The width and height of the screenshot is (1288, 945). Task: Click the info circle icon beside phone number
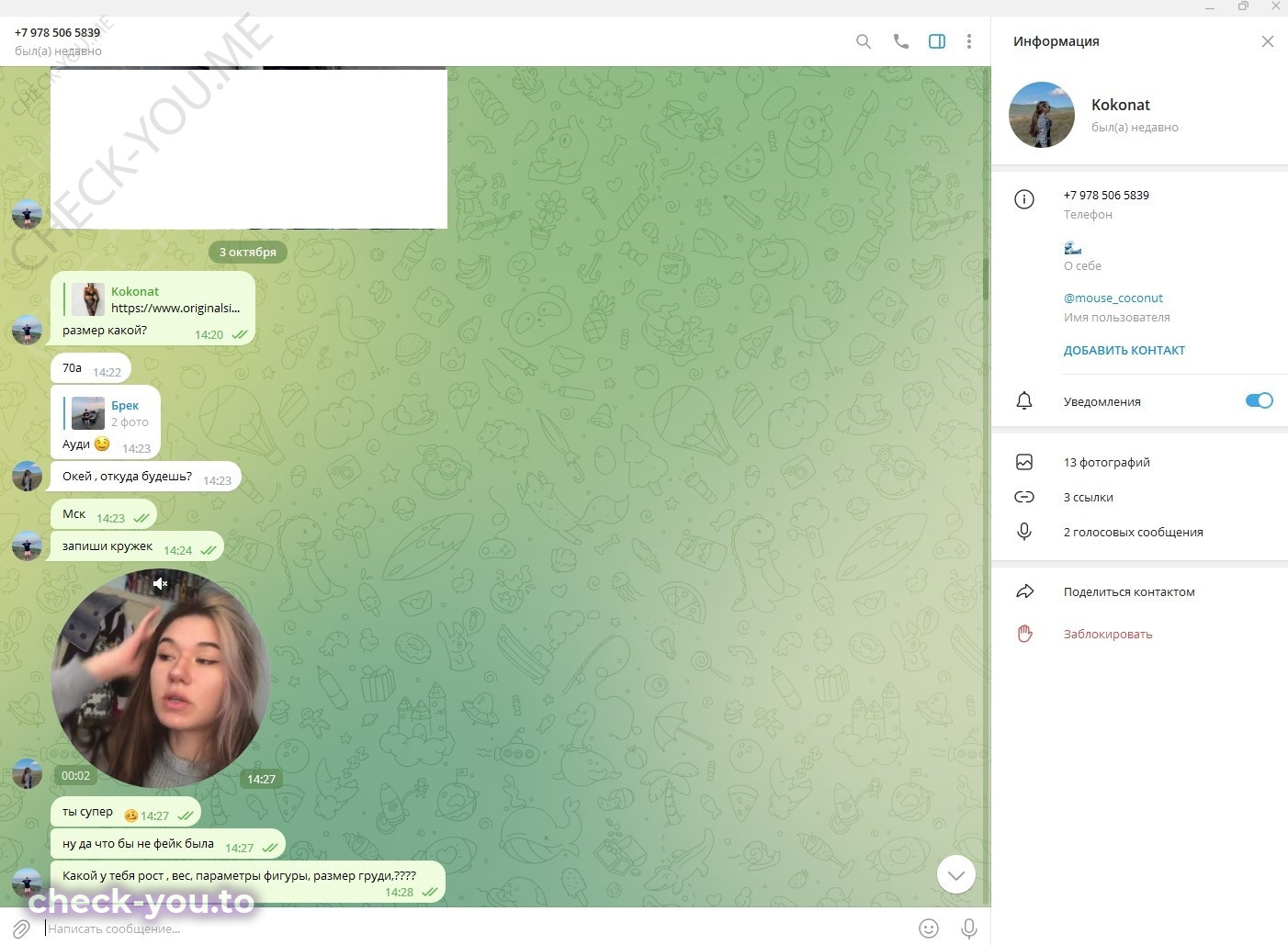(x=1024, y=199)
